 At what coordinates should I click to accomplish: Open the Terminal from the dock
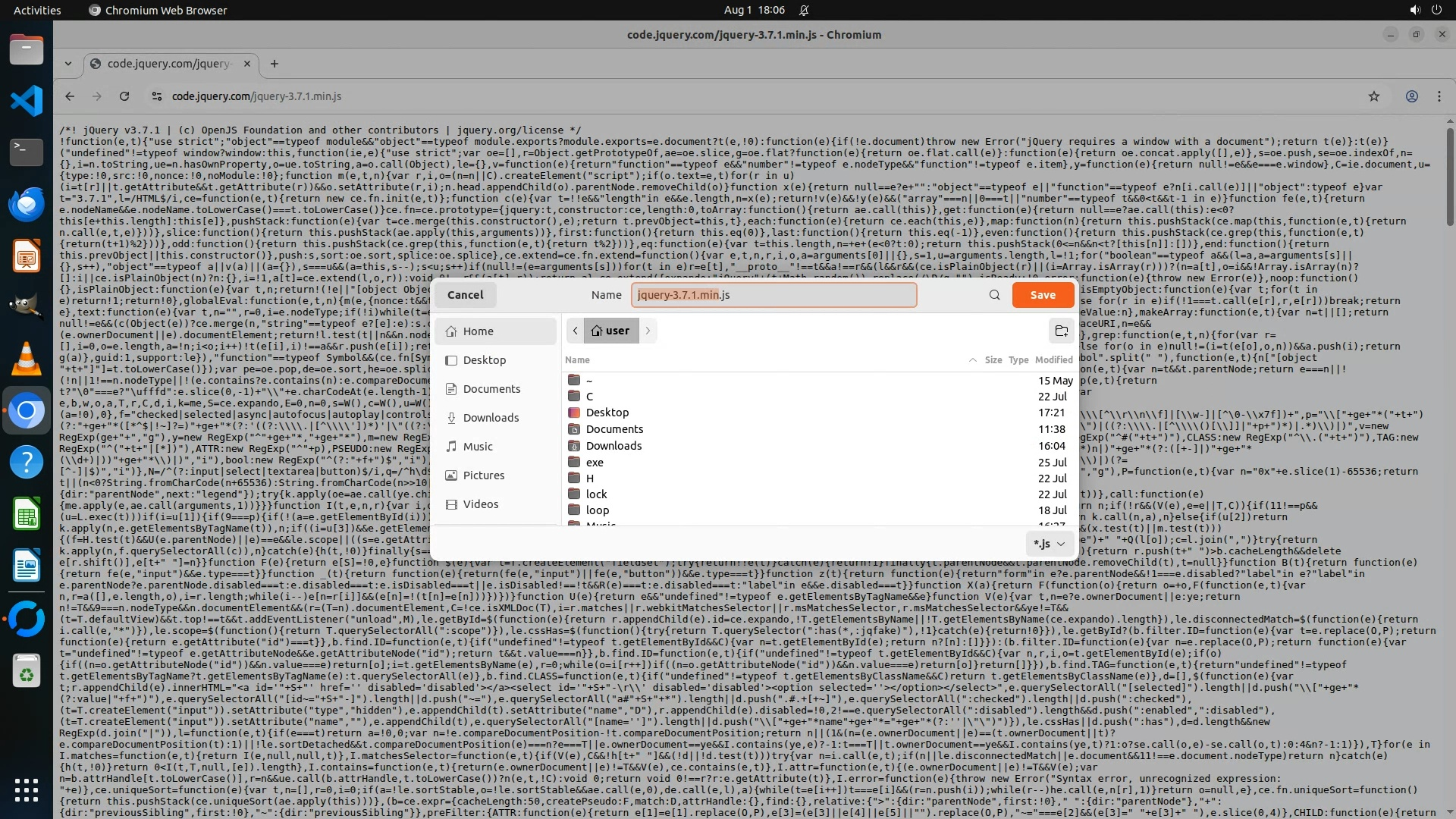27,152
